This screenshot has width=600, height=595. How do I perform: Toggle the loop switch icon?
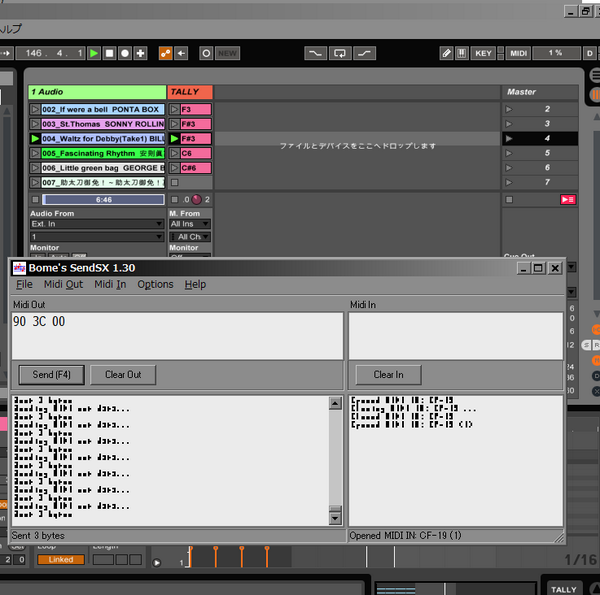340,53
